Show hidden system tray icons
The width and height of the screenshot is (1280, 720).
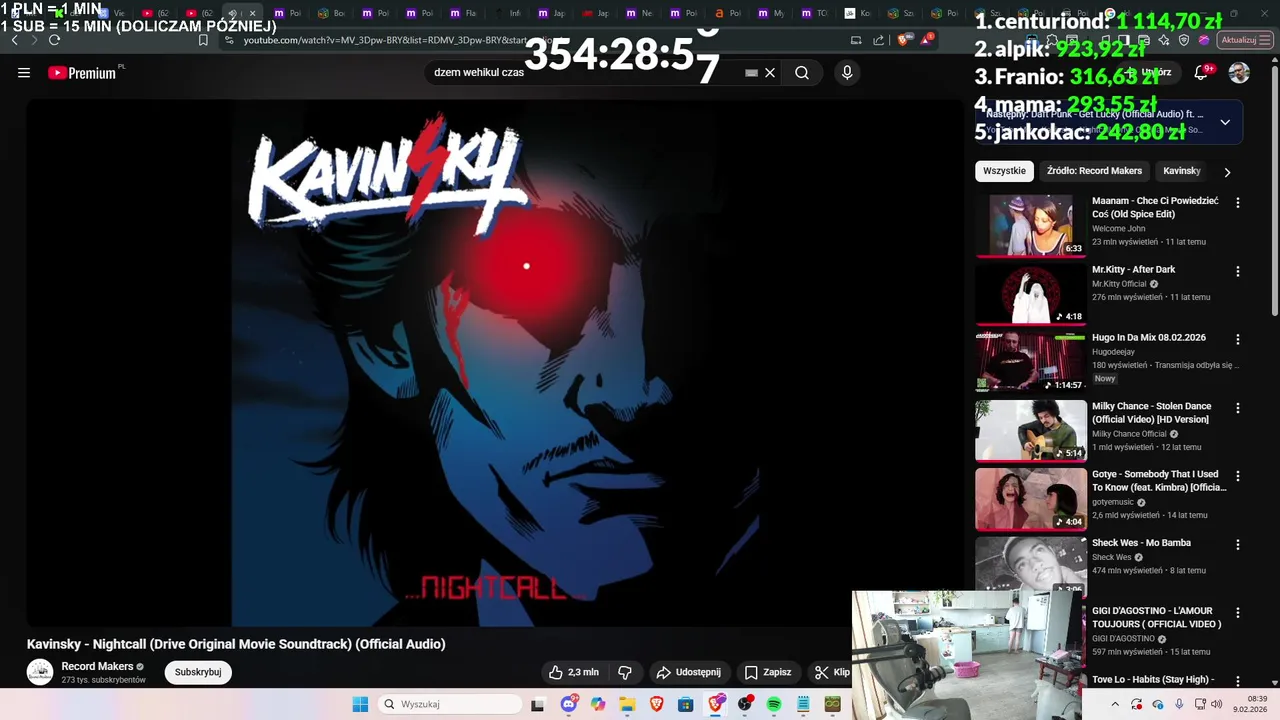(1115, 704)
